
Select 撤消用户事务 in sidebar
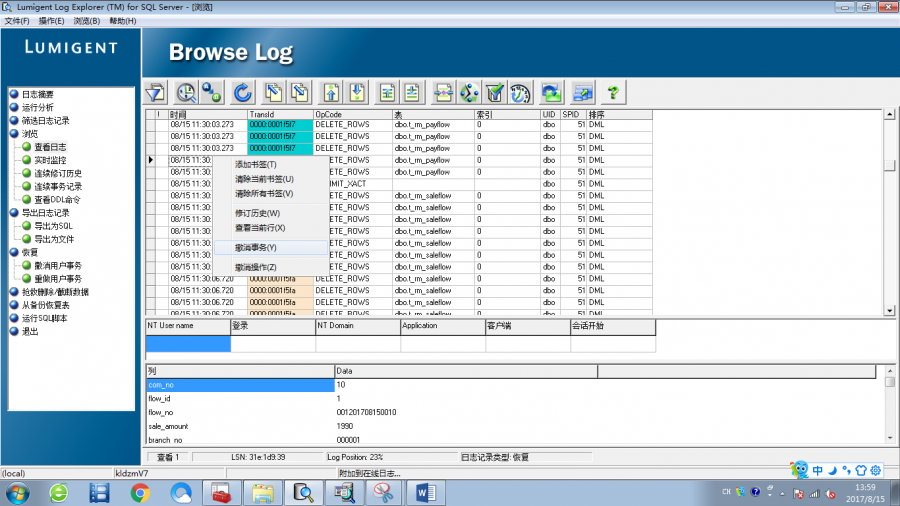tap(58, 266)
